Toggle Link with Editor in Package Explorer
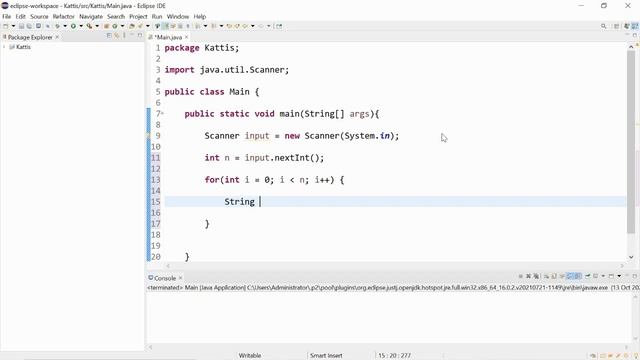Screen dimensions: 640x360 tap(117, 36)
